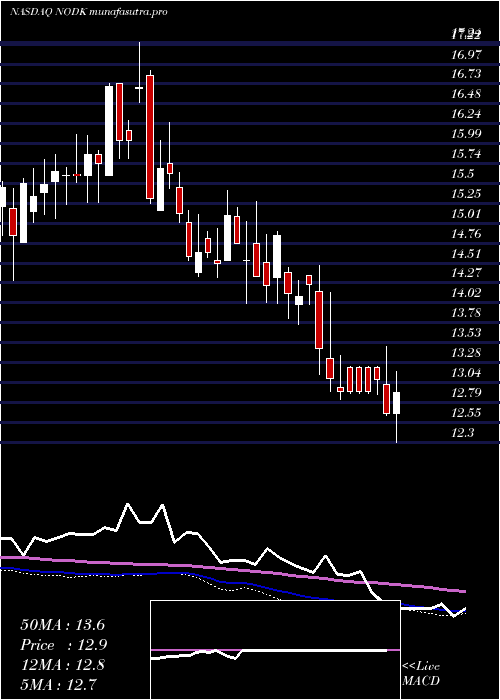Click the <<Live MACD label
Image resolution: width=500 pixels, height=700 pixels.
[x=421, y=674]
